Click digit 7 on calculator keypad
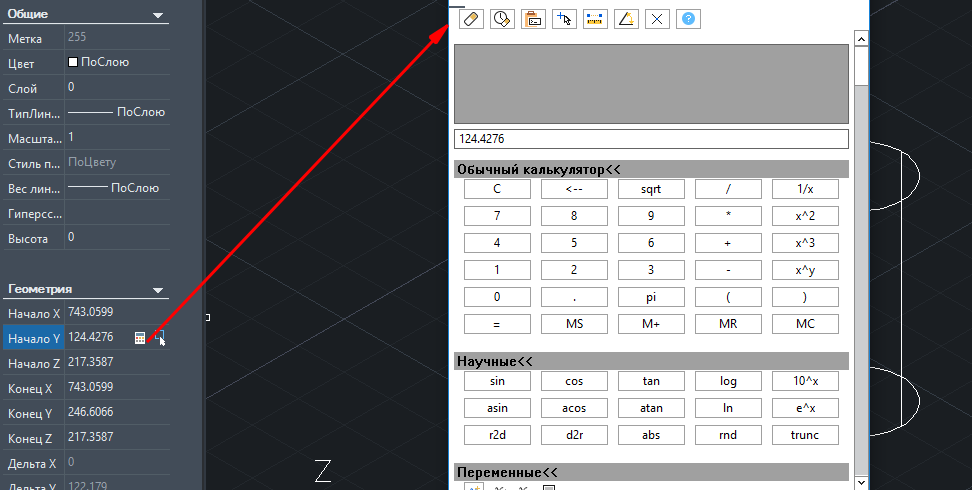 (x=497, y=216)
